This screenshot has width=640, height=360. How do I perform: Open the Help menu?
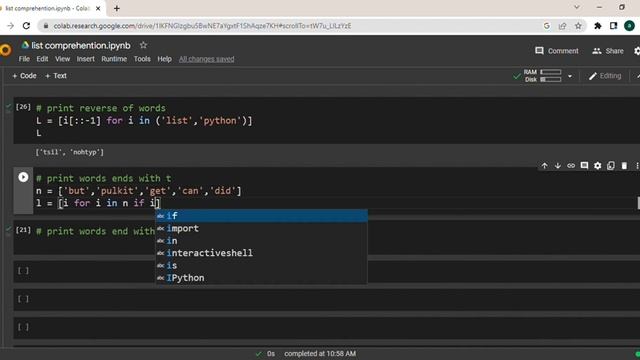click(164, 59)
